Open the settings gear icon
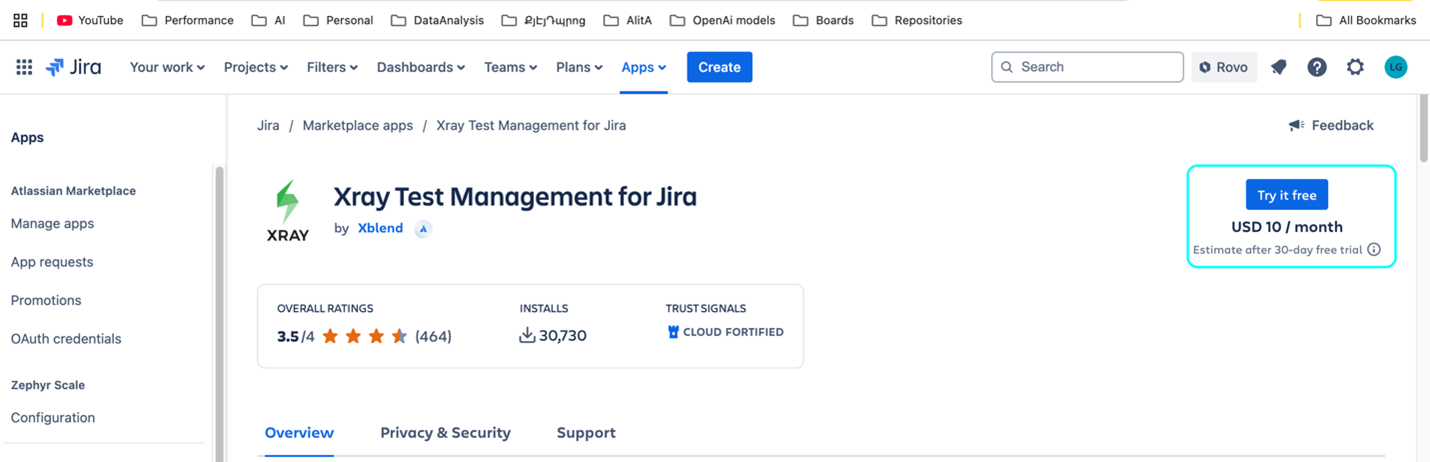The height and width of the screenshot is (462, 1430). click(1355, 67)
